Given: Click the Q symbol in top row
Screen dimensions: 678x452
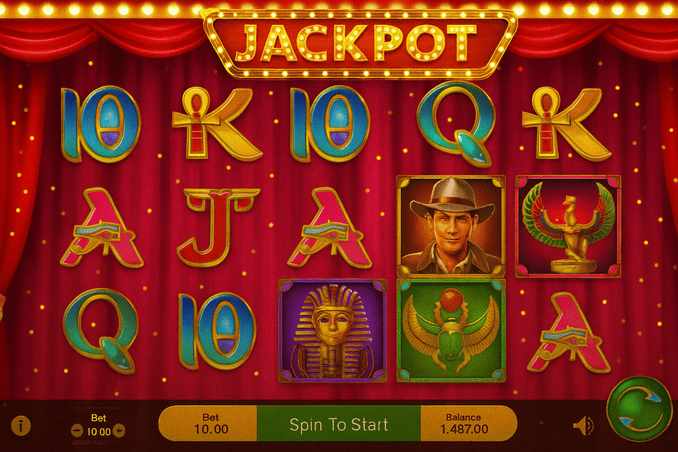Looking at the screenshot, I should coord(456,123).
